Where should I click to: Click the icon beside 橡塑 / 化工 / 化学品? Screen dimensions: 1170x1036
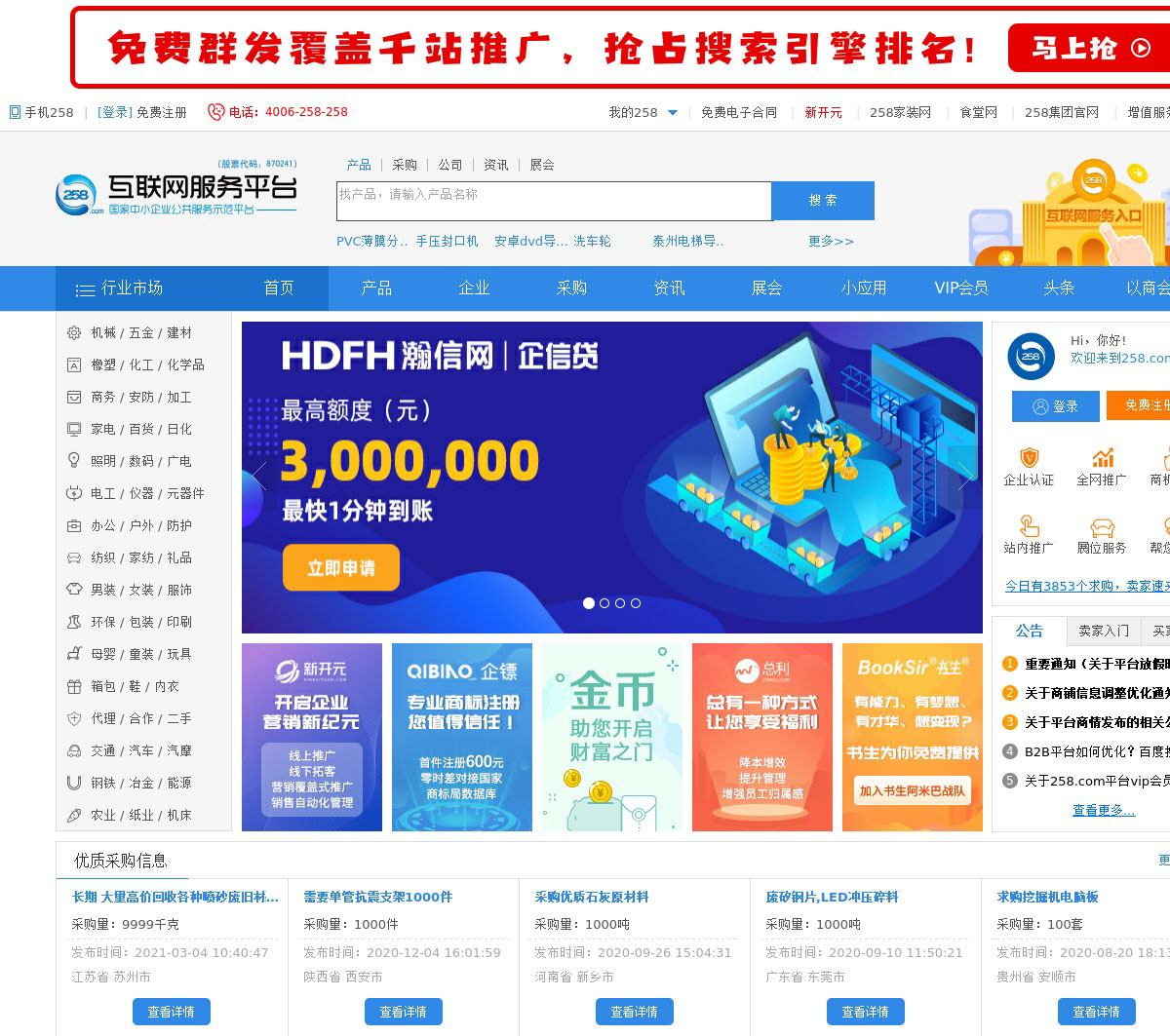click(x=74, y=365)
